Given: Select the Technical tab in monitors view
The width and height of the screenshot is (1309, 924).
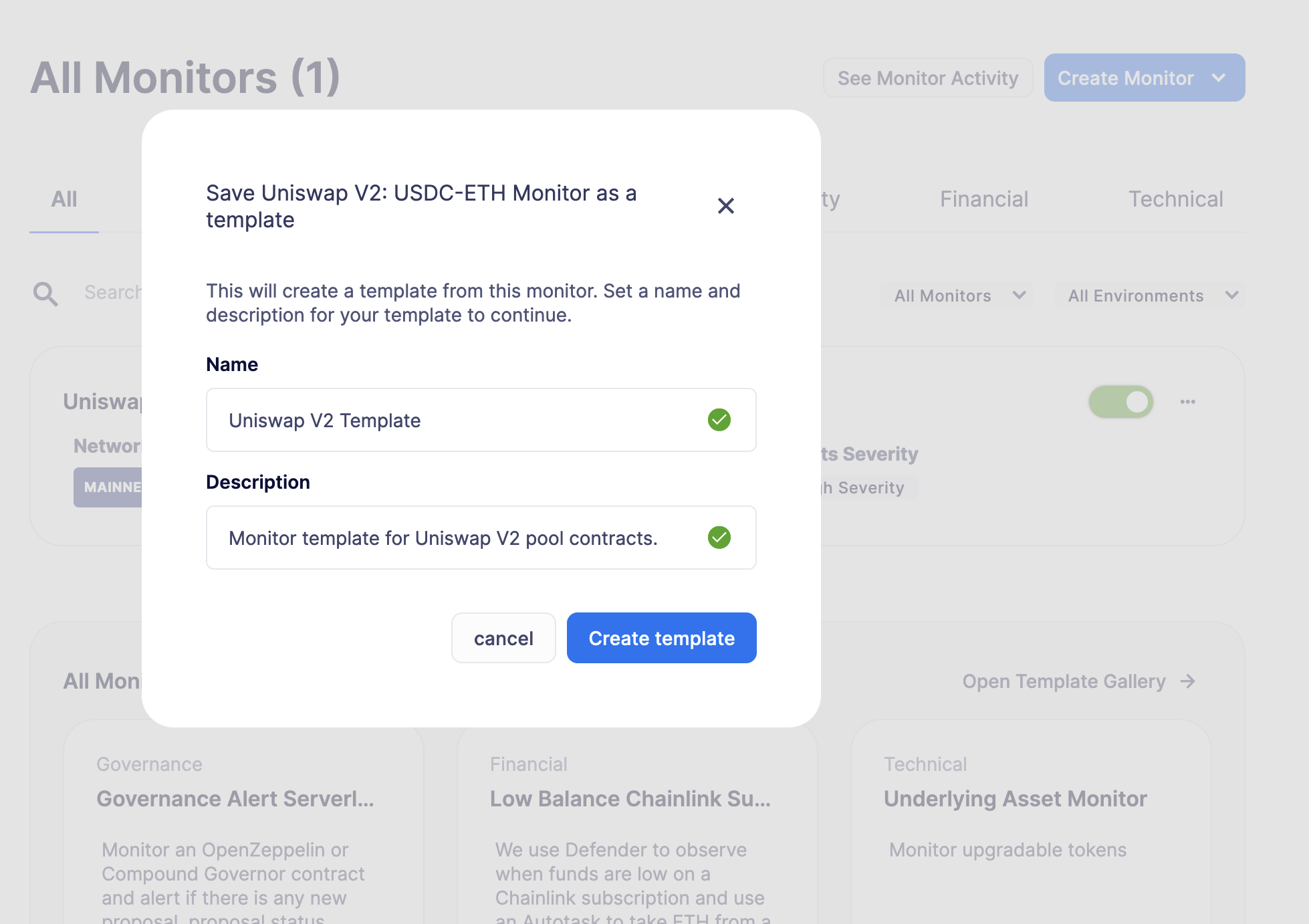Looking at the screenshot, I should tap(1175, 199).
